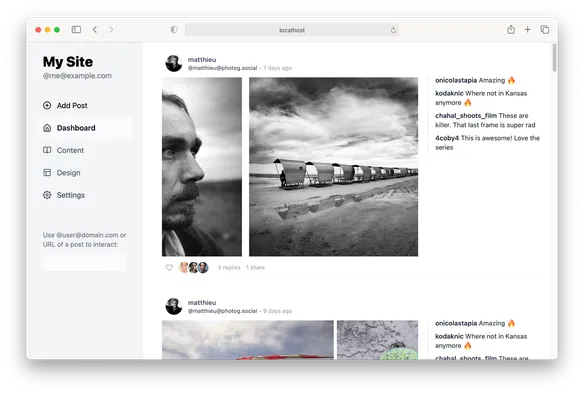Like matthieu's post with the heart icon
This screenshot has width=584, height=394.
click(169, 267)
